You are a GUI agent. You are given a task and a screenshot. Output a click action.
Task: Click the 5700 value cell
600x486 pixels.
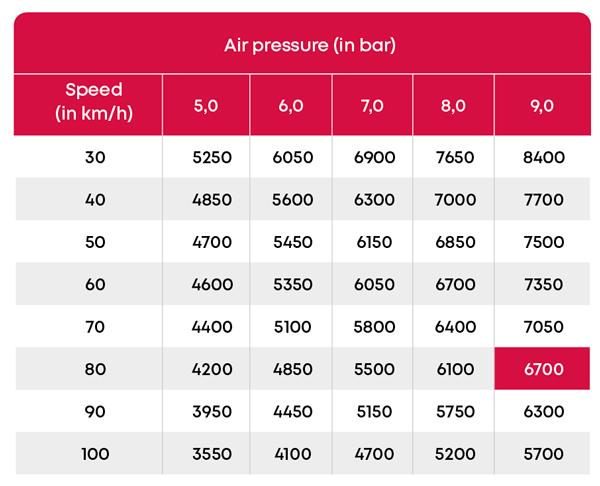(x=543, y=454)
